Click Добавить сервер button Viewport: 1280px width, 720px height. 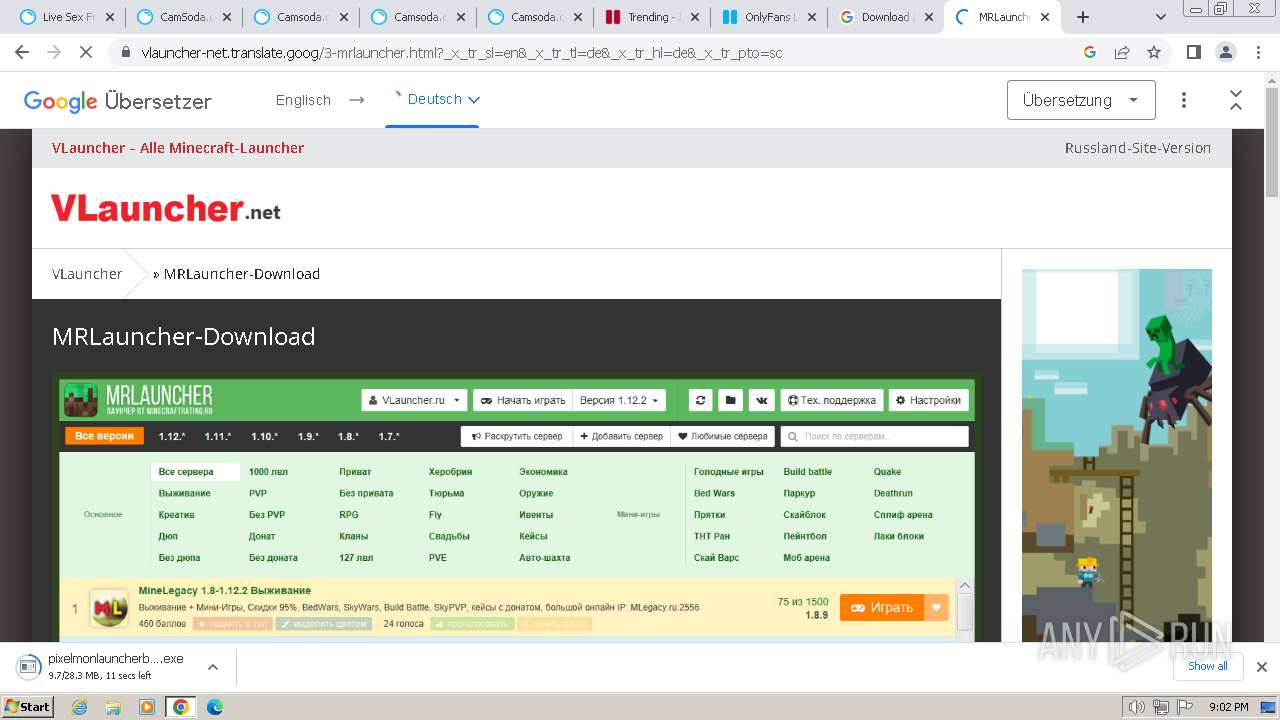[621, 436]
